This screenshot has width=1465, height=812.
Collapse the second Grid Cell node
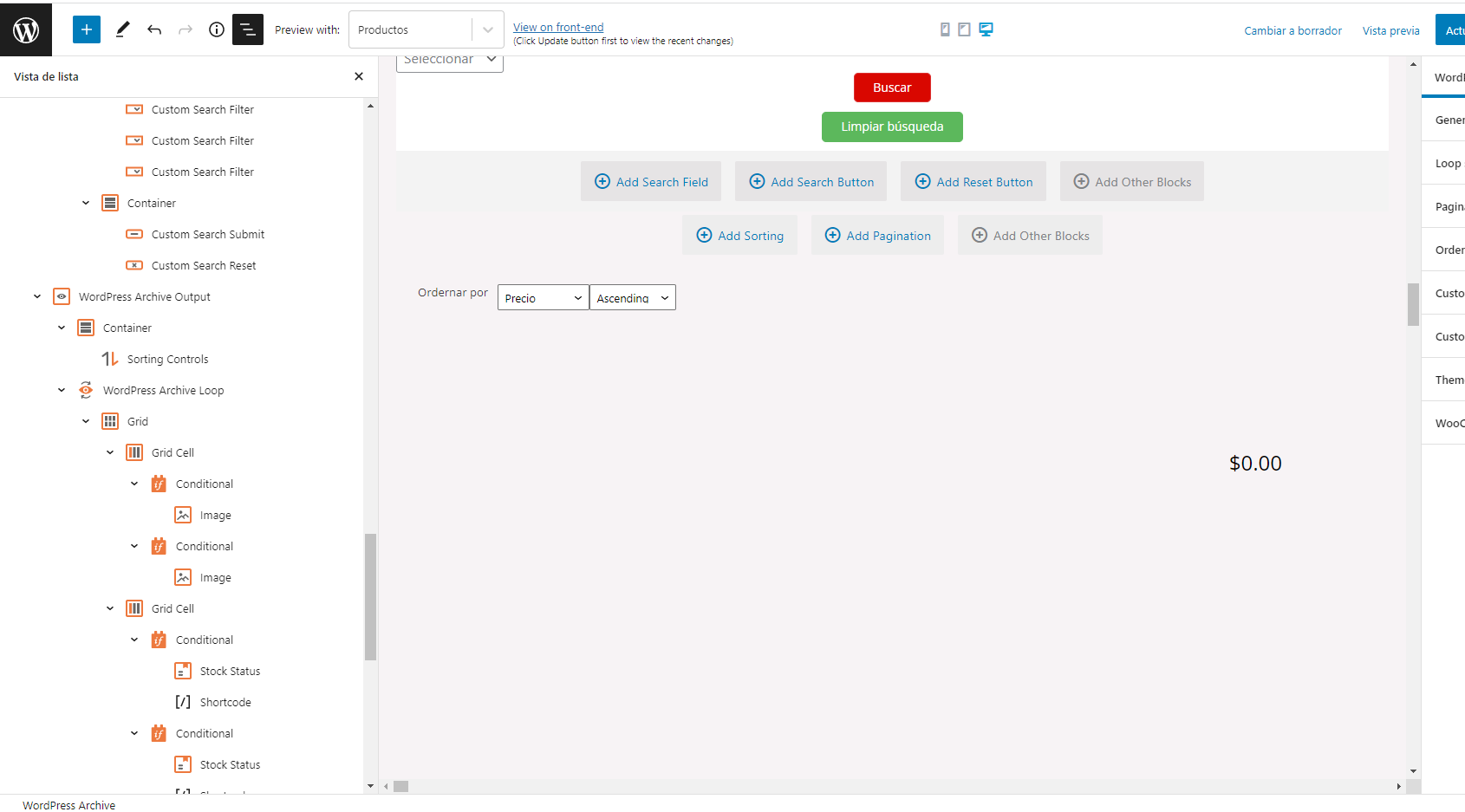pos(110,608)
